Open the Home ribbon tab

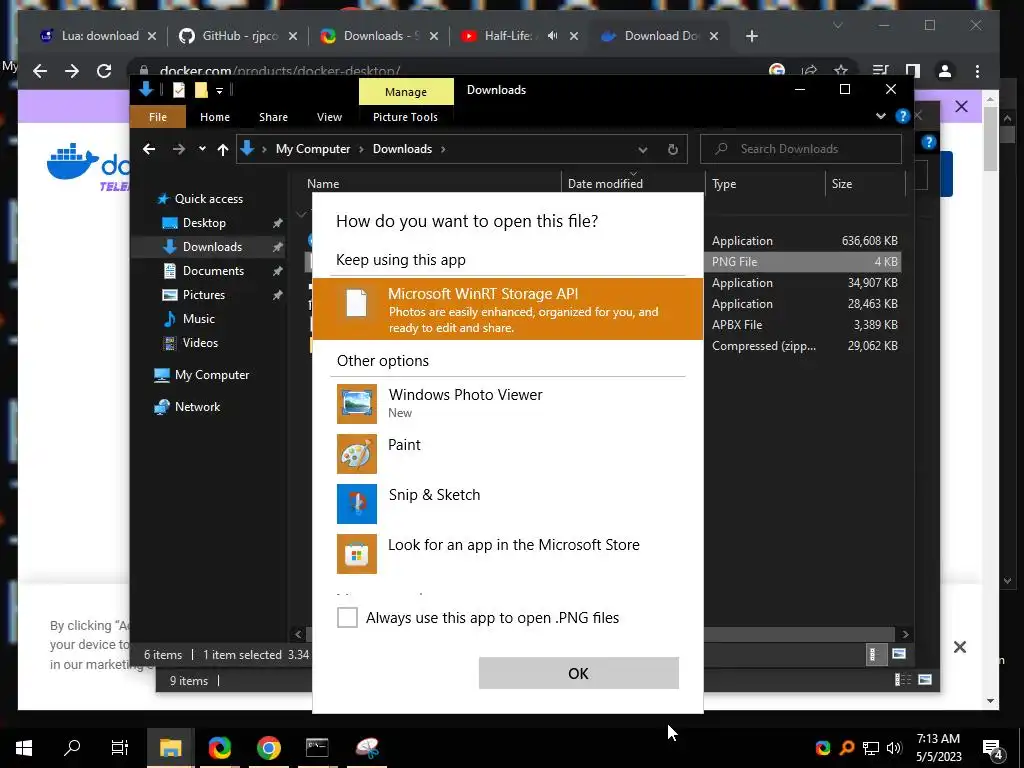tap(215, 117)
